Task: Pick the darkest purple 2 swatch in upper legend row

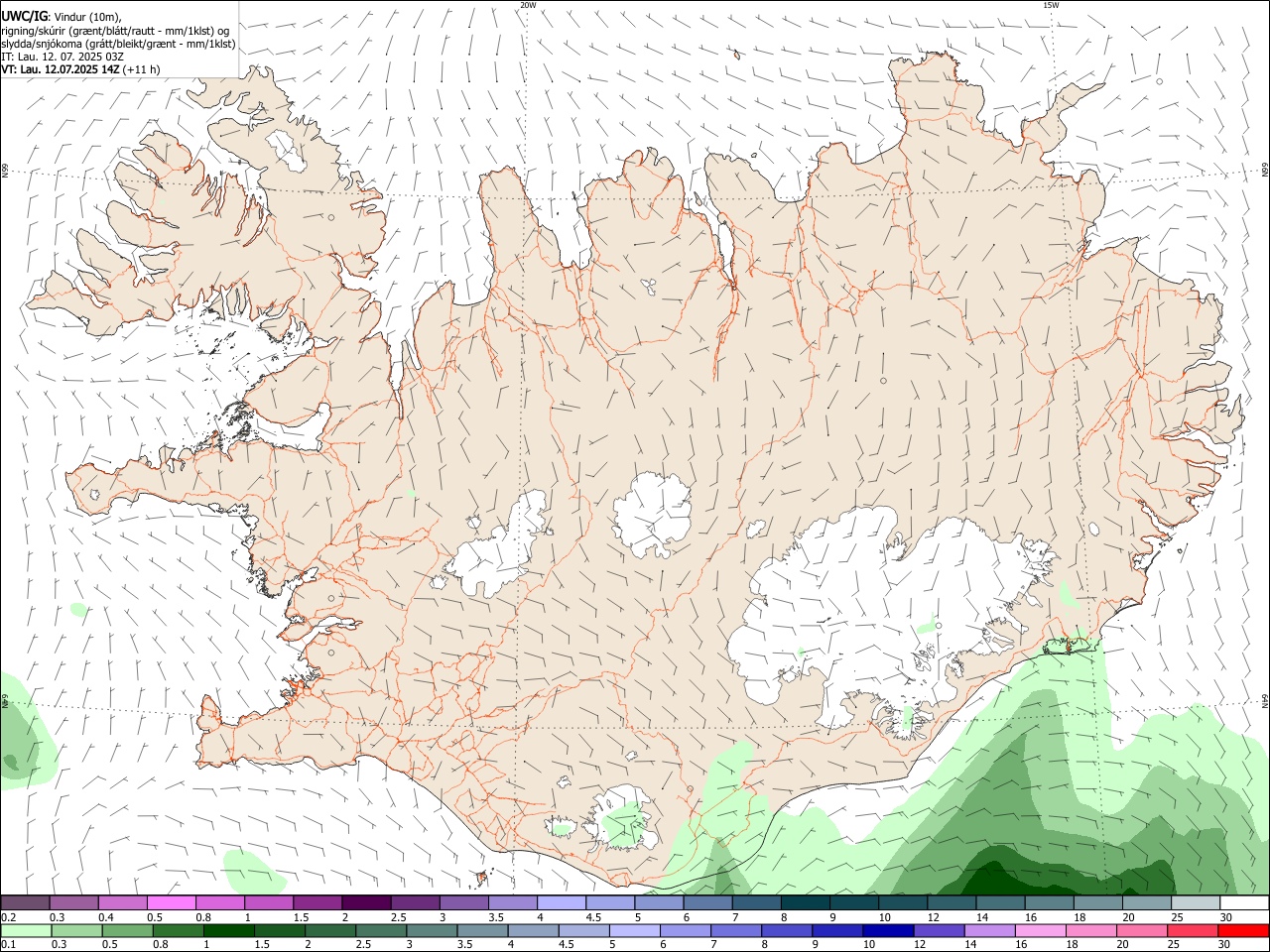Action: [366, 903]
